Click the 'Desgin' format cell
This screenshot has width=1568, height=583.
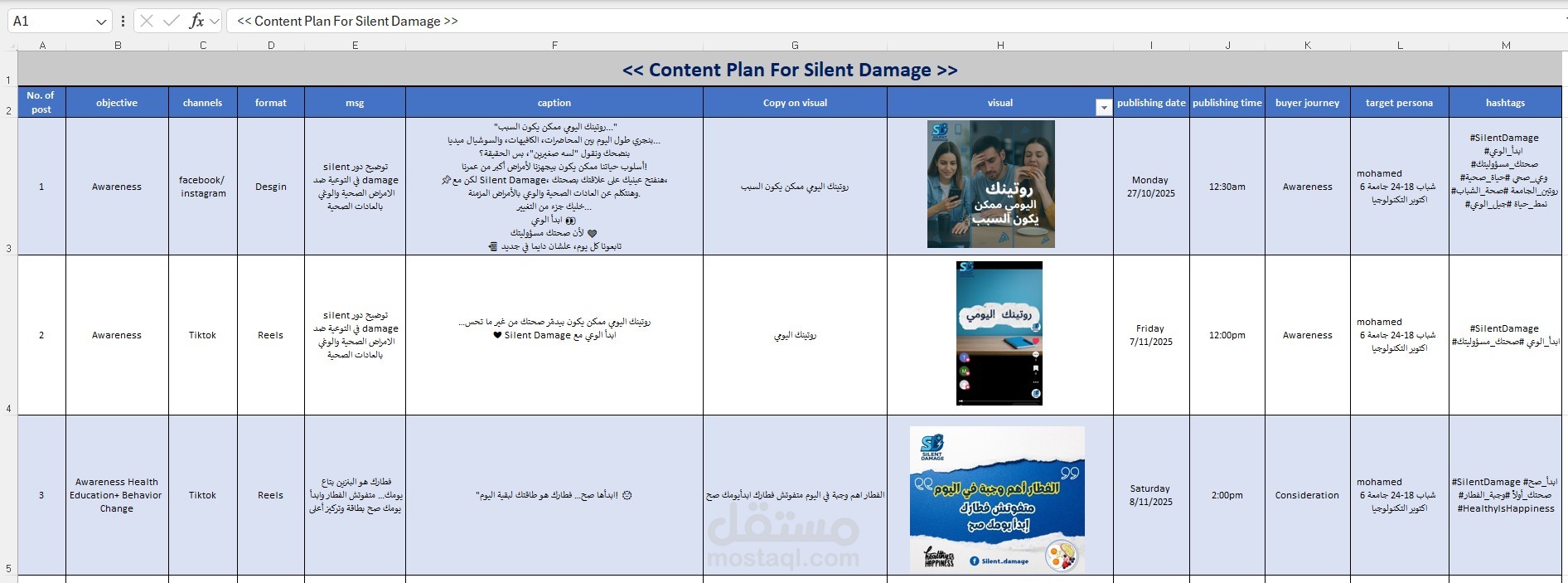(271, 186)
